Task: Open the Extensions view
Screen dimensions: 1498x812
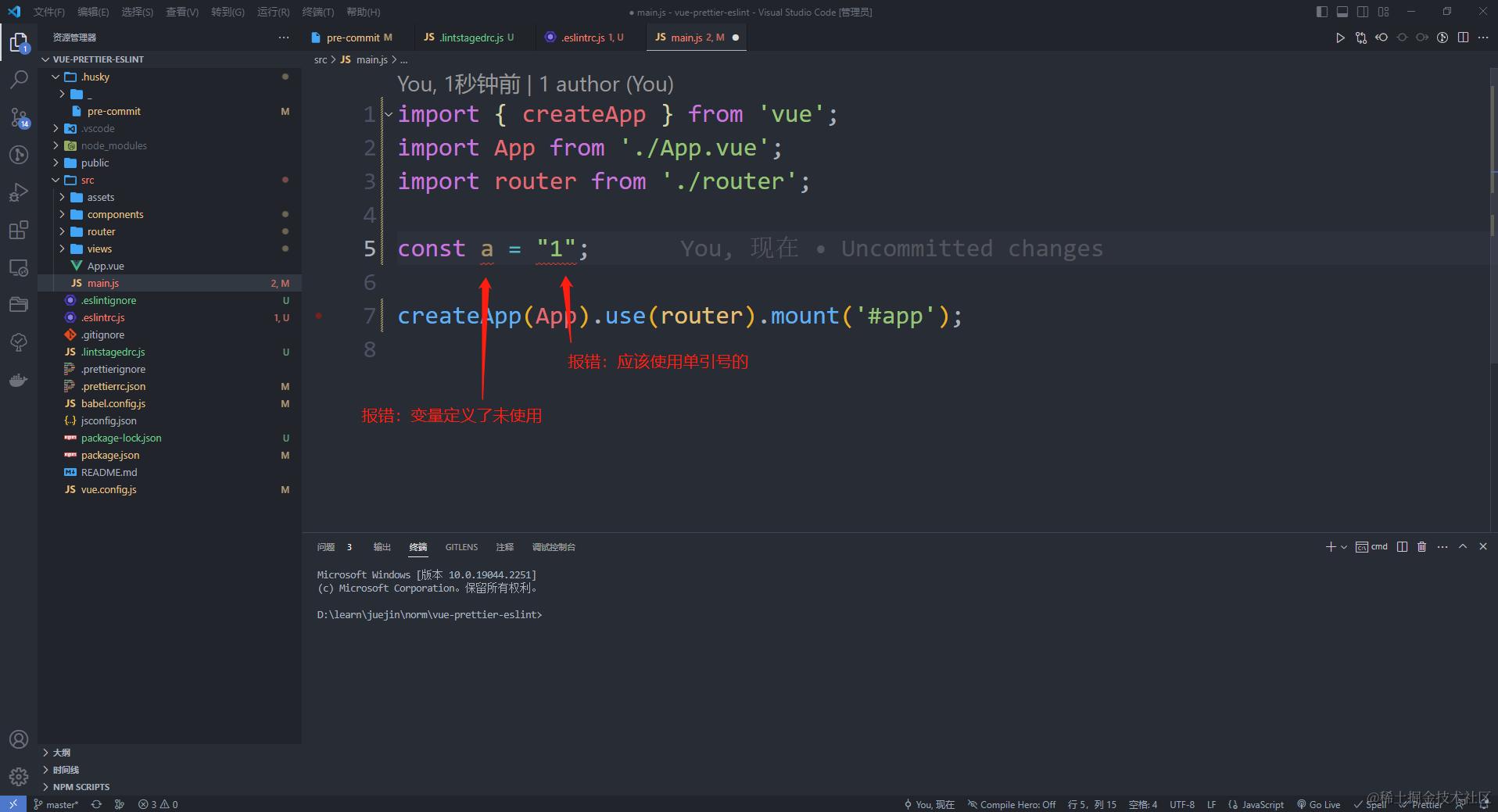Action: coord(19,230)
